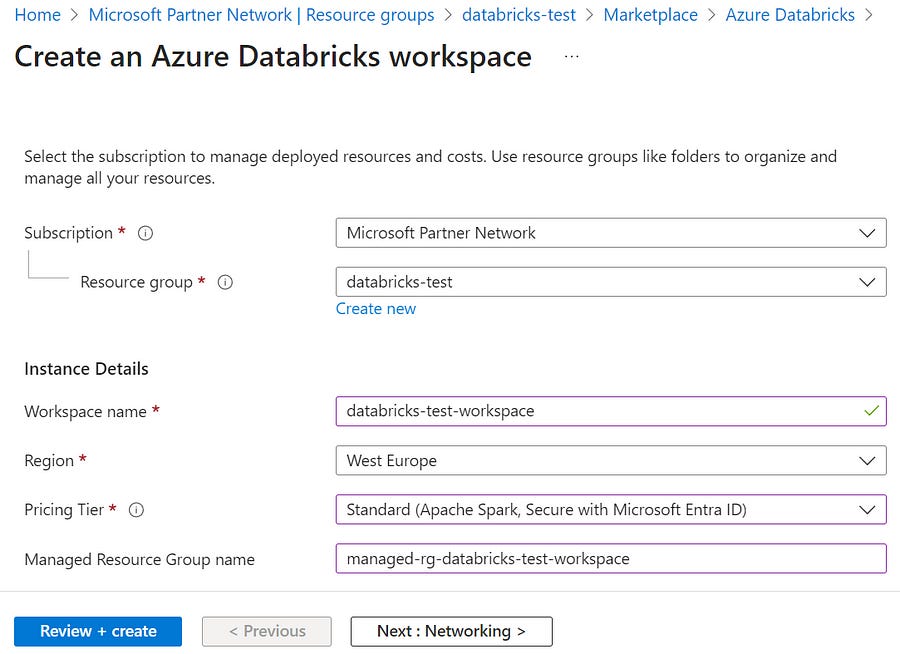This screenshot has width=900, height=654.
Task: Click the Workspace name label
Action: [x=86, y=412]
